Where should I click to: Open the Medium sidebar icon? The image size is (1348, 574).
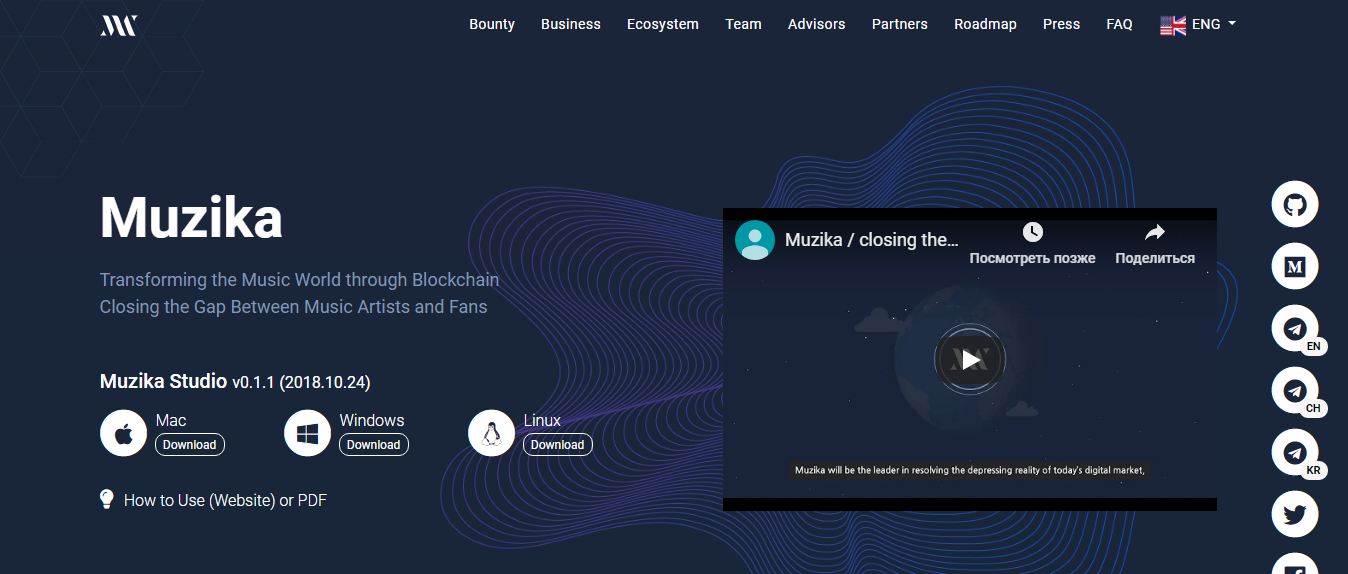tap(1295, 267)
